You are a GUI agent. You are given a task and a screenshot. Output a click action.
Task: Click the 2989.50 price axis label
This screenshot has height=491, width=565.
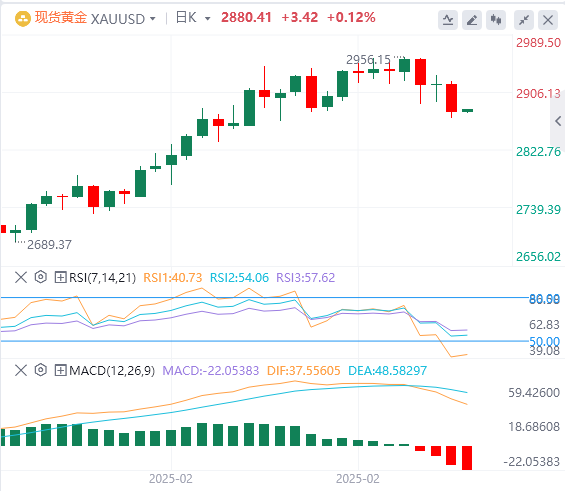(x=538, y=43)
